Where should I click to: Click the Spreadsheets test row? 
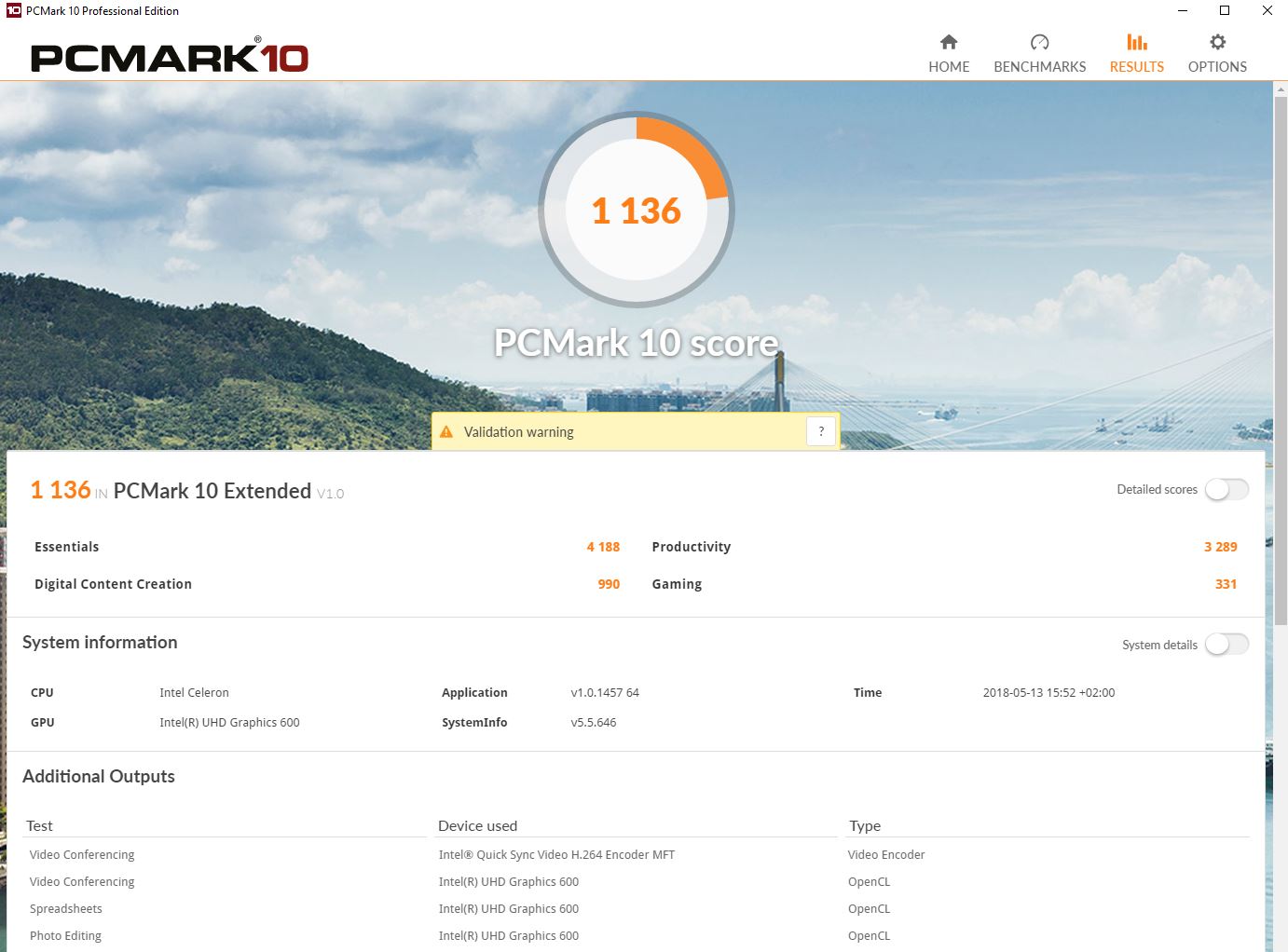point(65,908)
